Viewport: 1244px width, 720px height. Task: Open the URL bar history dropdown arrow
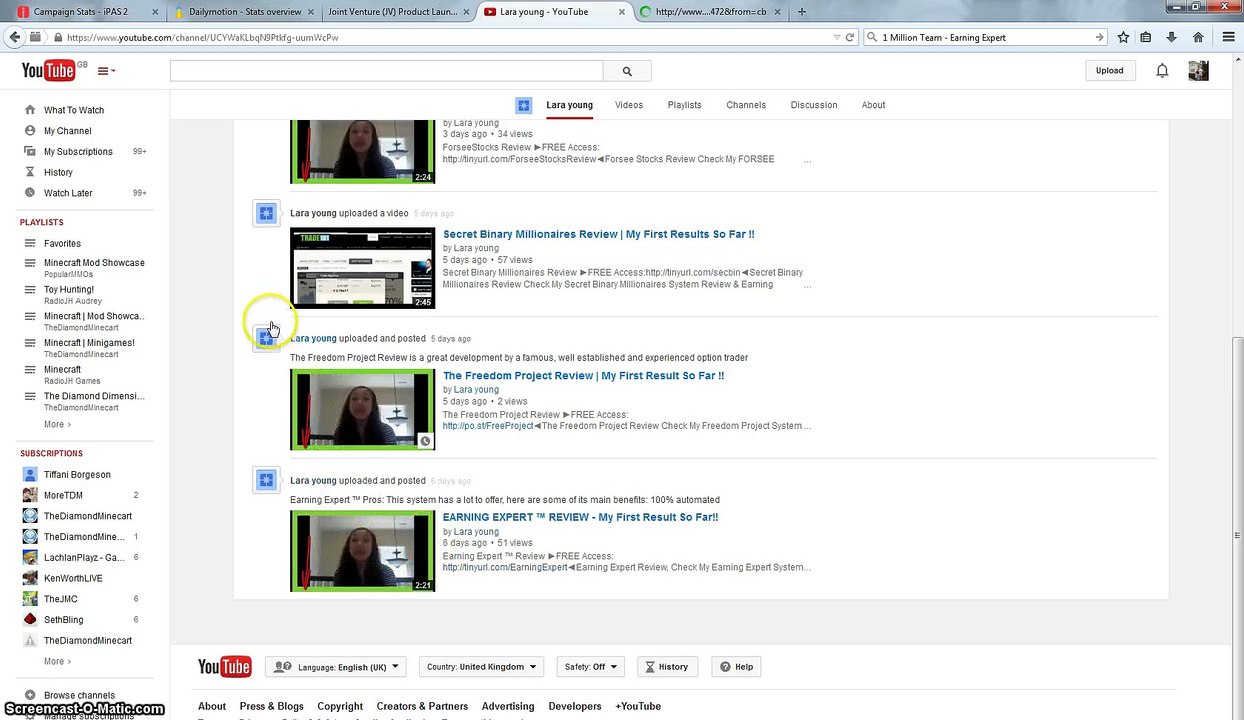click(x=836, y=37)
